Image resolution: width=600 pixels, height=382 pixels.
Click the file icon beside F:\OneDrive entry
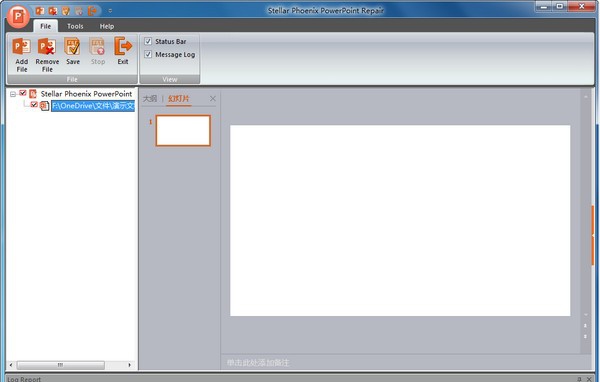click(x=44, y=106)
